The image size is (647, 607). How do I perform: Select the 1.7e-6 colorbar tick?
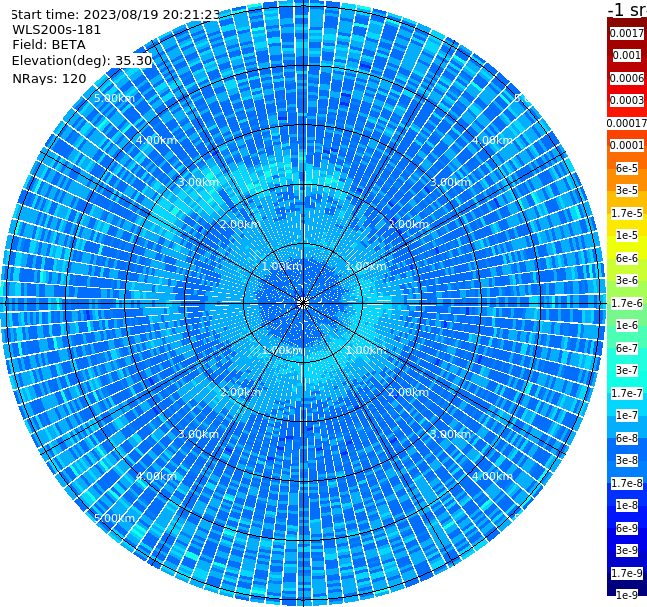627,303
